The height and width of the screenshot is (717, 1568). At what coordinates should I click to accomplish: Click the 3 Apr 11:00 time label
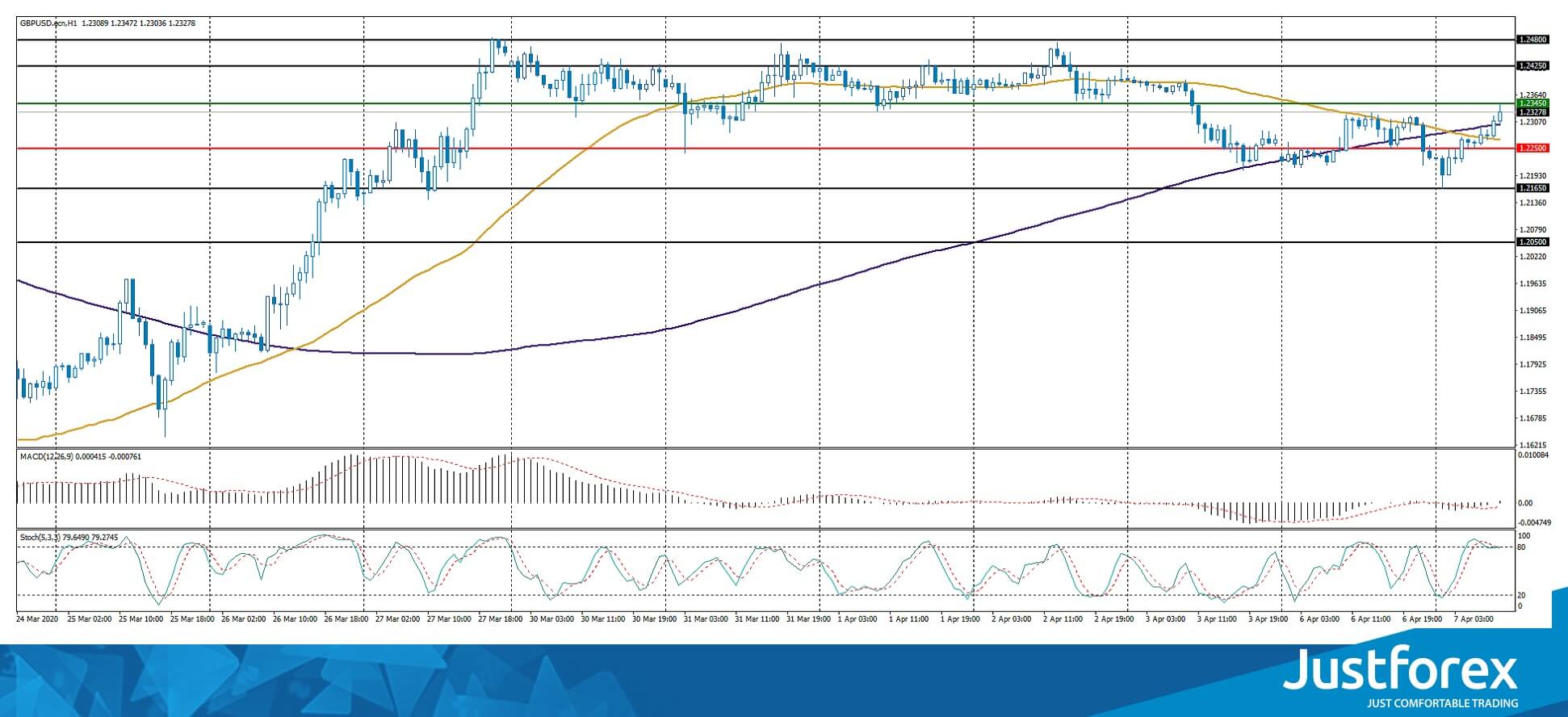coord(1219,620)
